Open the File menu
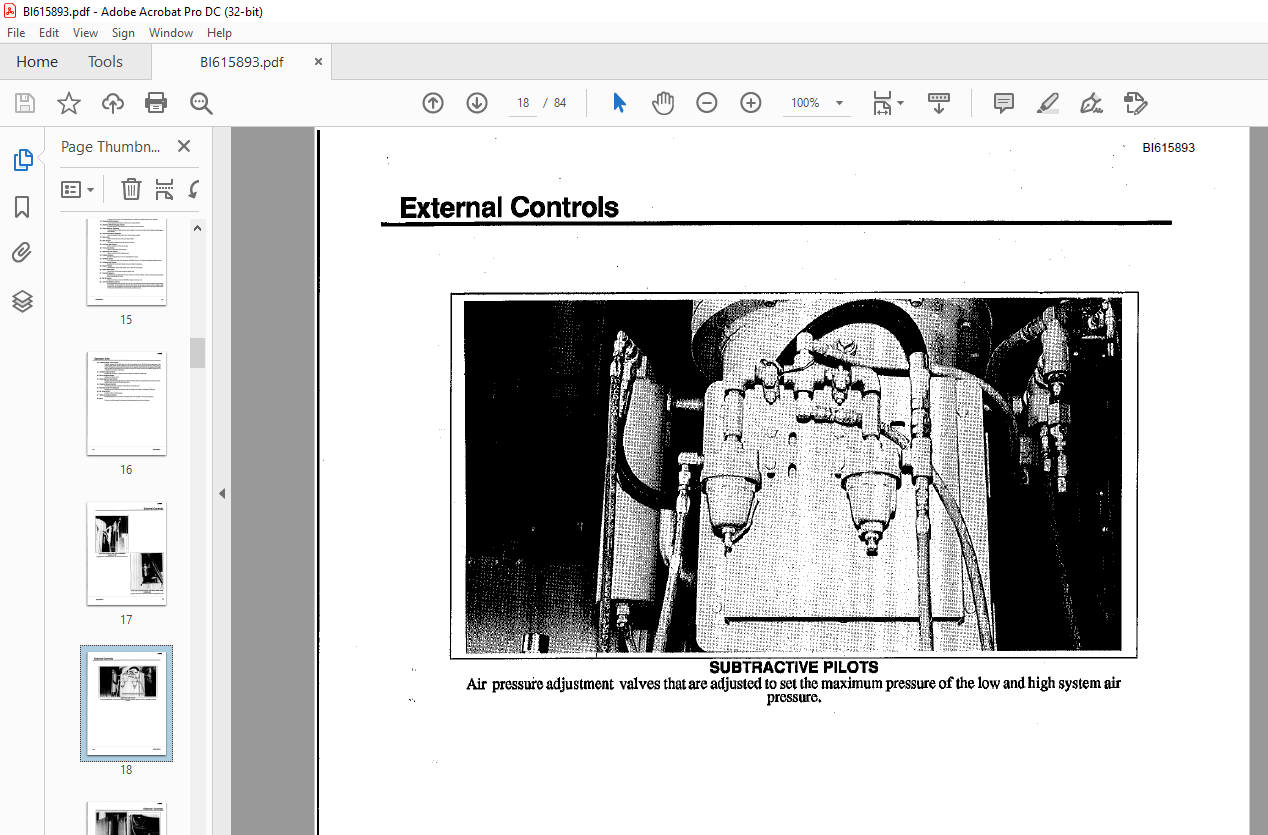 tap(16, 33)
